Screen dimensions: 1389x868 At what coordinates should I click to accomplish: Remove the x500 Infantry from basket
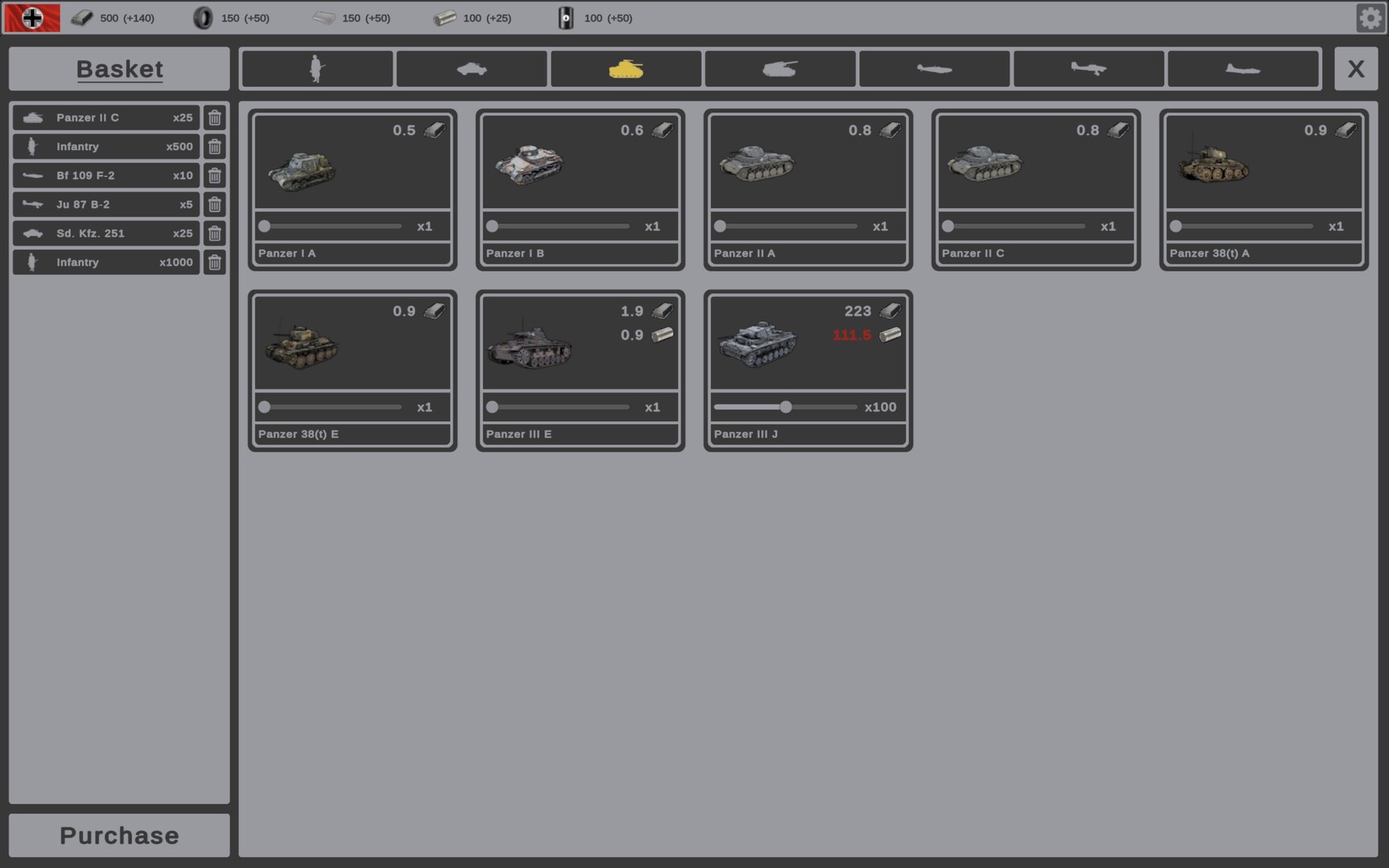[215, 146]
